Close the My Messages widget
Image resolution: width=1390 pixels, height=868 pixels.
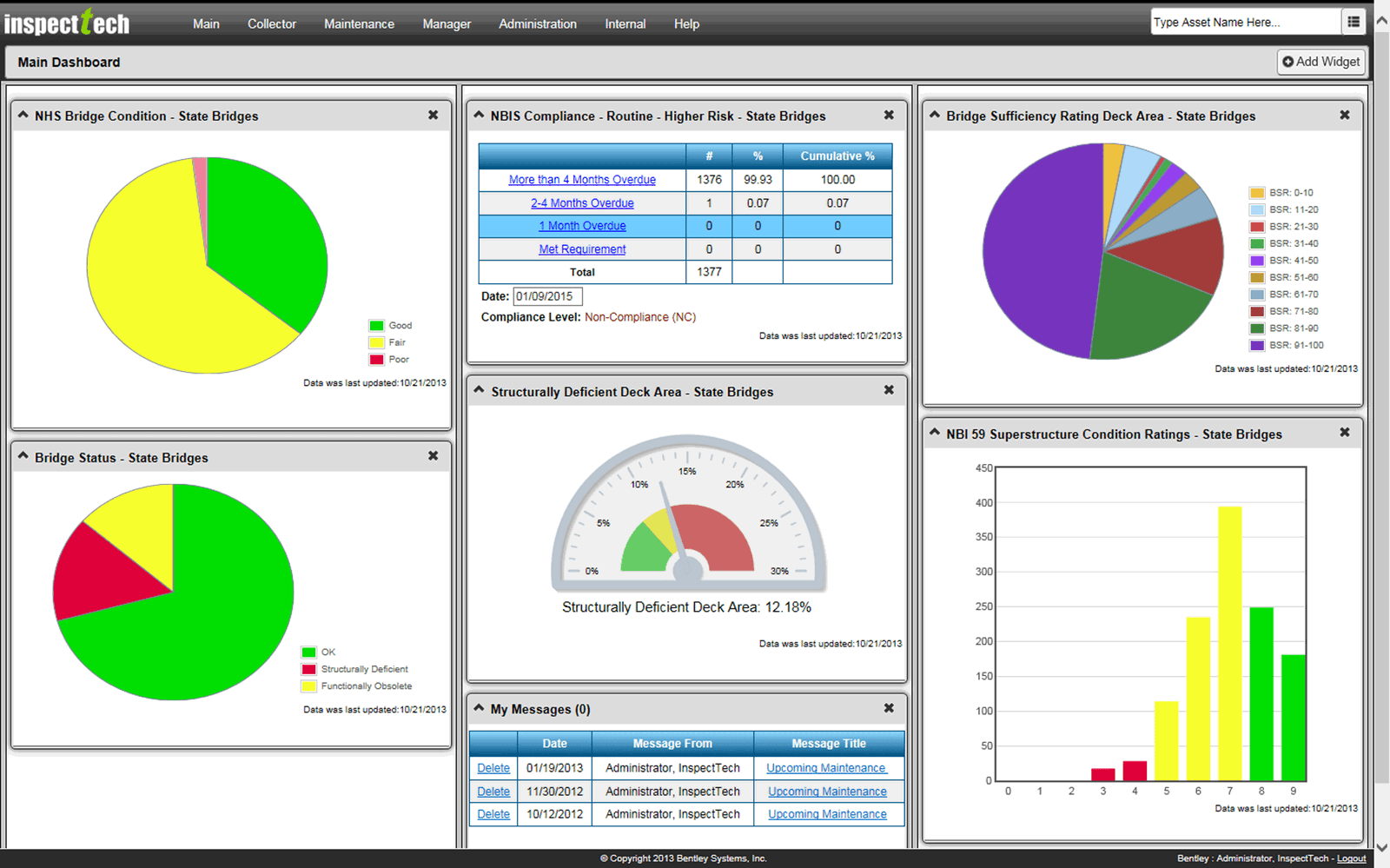pos(889,707)
